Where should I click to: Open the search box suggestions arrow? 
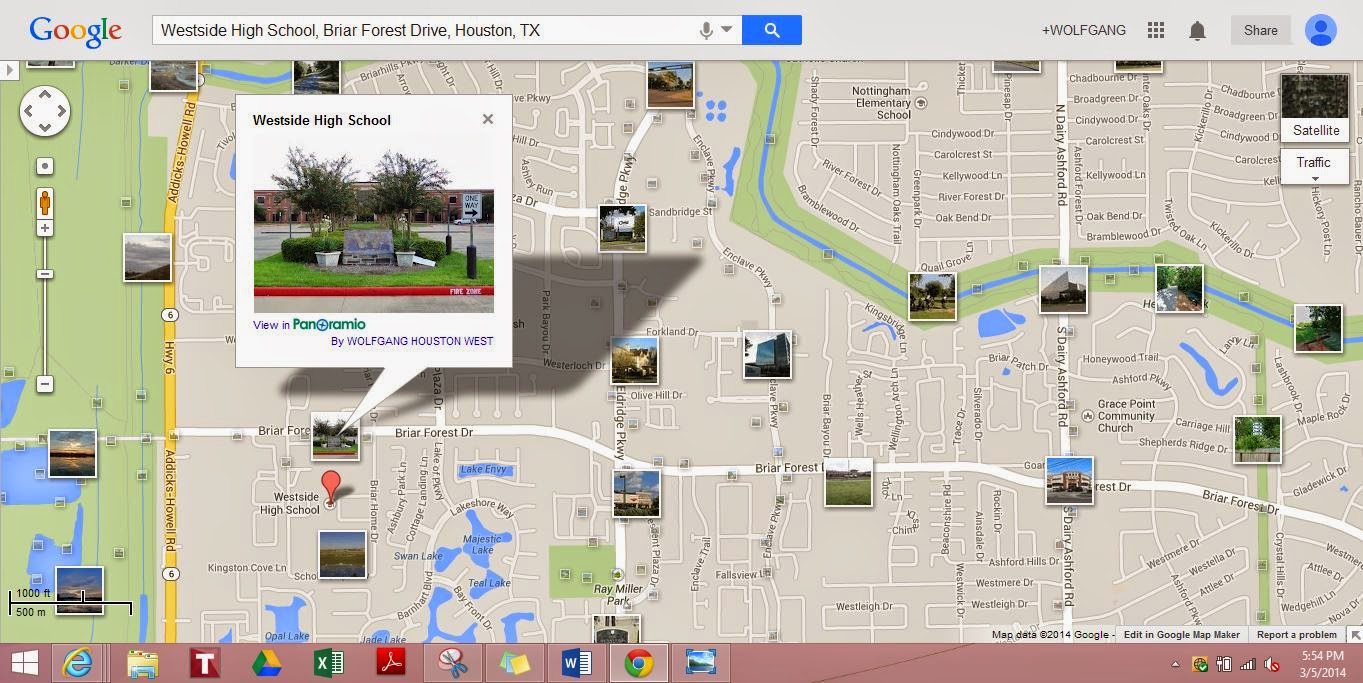pyautogui.click(x=727, y=30)
